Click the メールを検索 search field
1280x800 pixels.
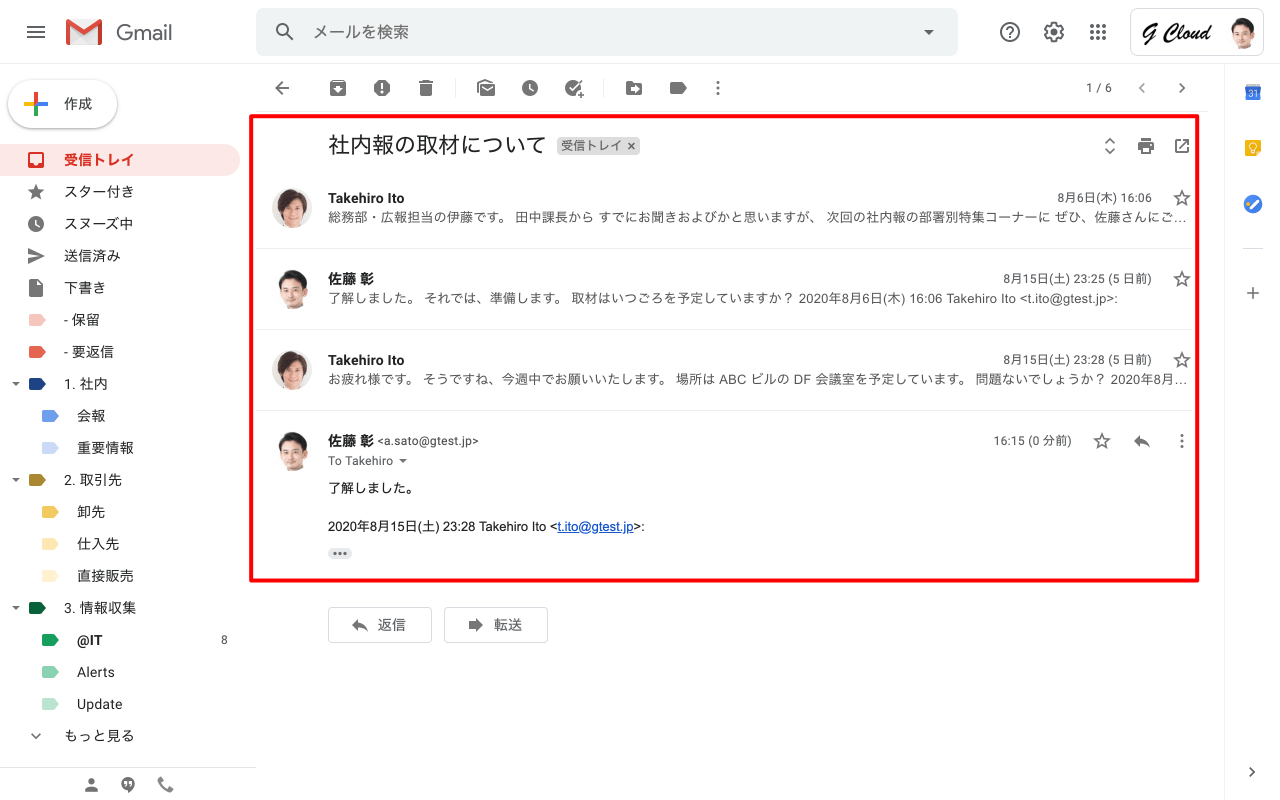click(600, 32)
